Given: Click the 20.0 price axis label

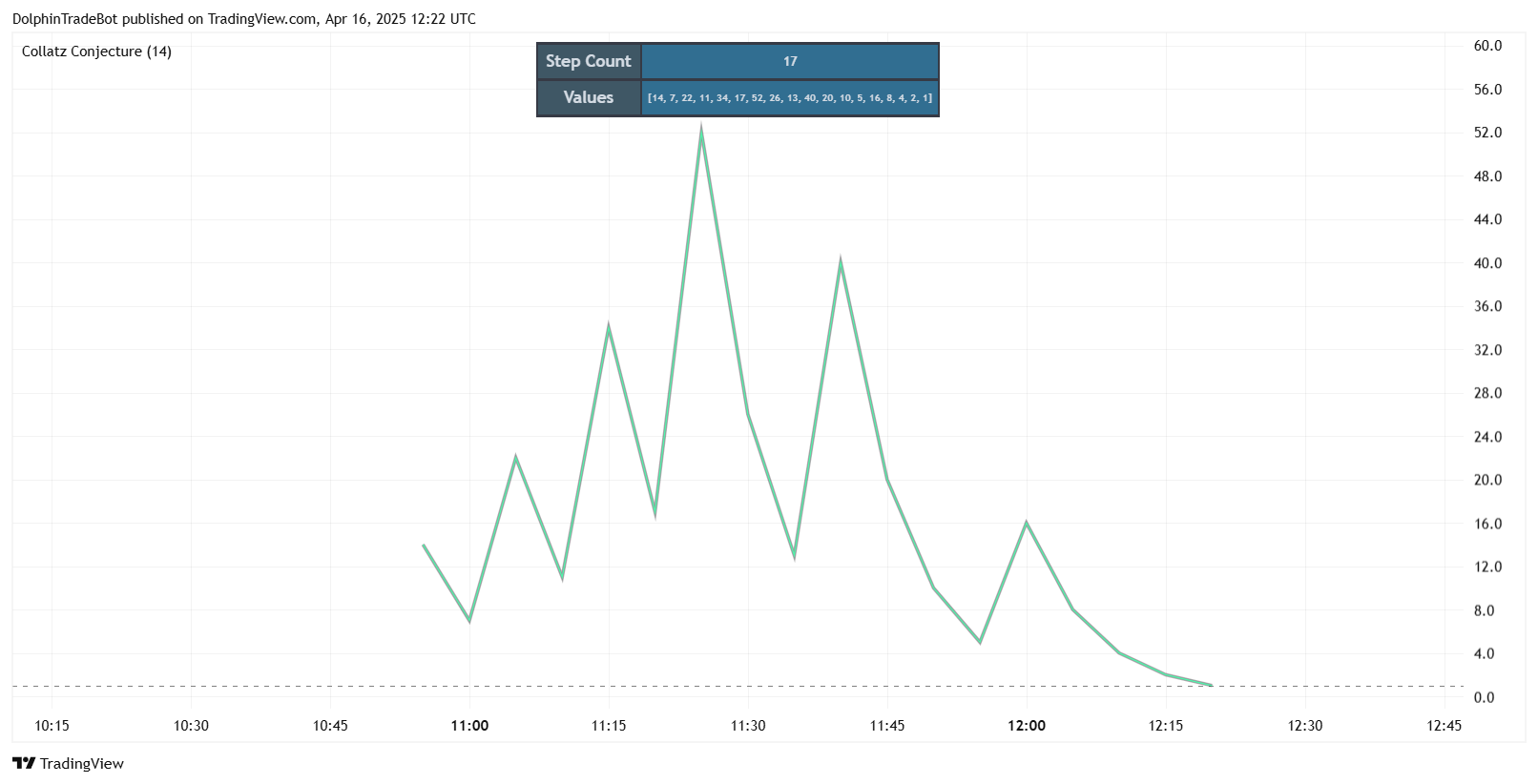Looking at the screenshot, I should pyautogui.click(x=1487, y=480).
